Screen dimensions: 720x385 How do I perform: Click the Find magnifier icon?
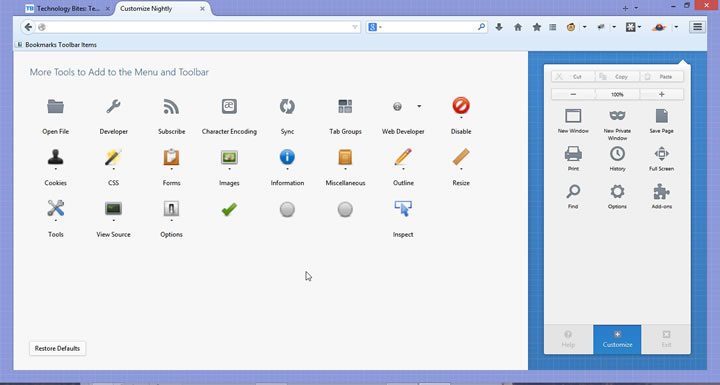coord(573,191)
